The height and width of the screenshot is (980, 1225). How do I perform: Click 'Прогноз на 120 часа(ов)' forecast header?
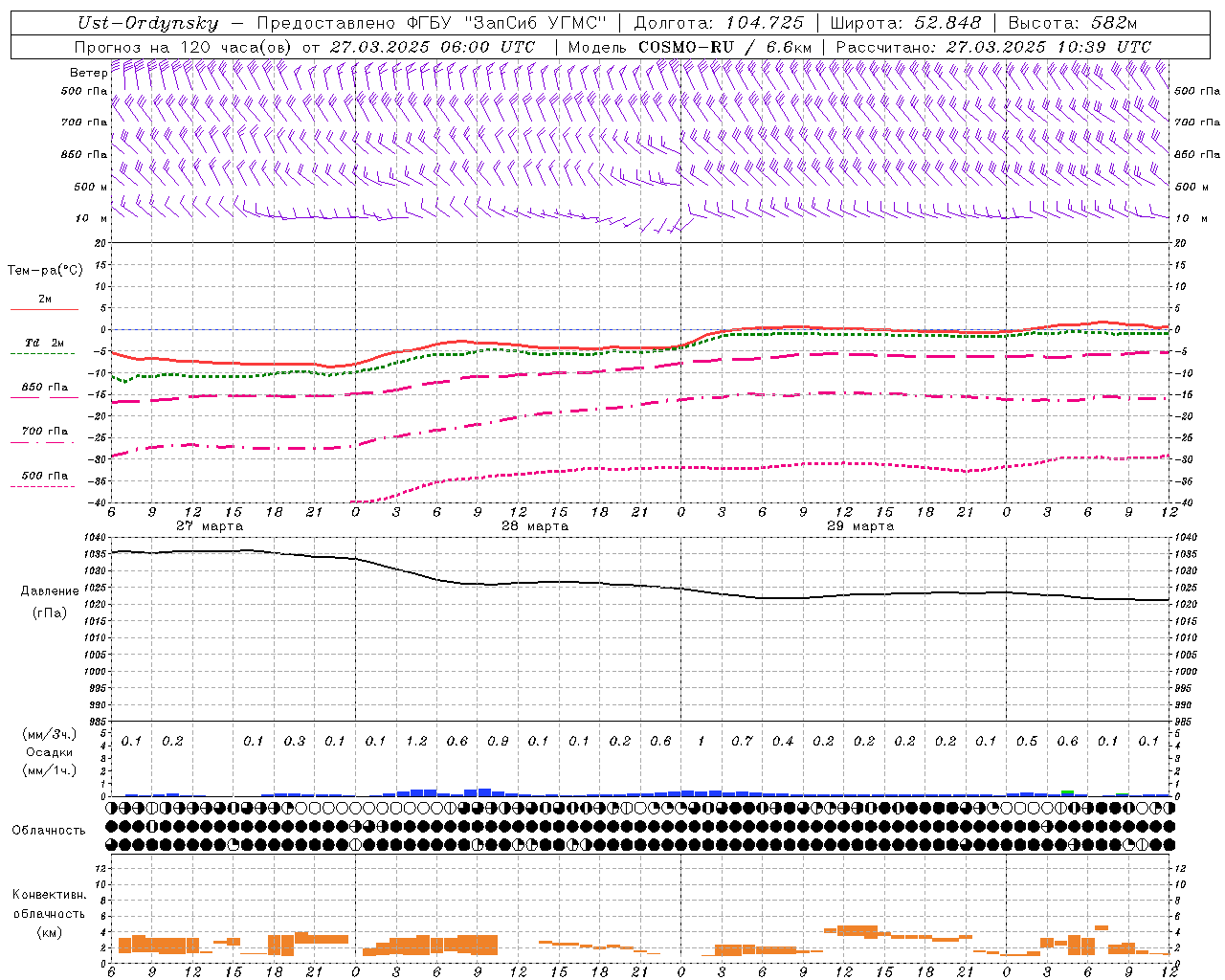click(184, 47)
